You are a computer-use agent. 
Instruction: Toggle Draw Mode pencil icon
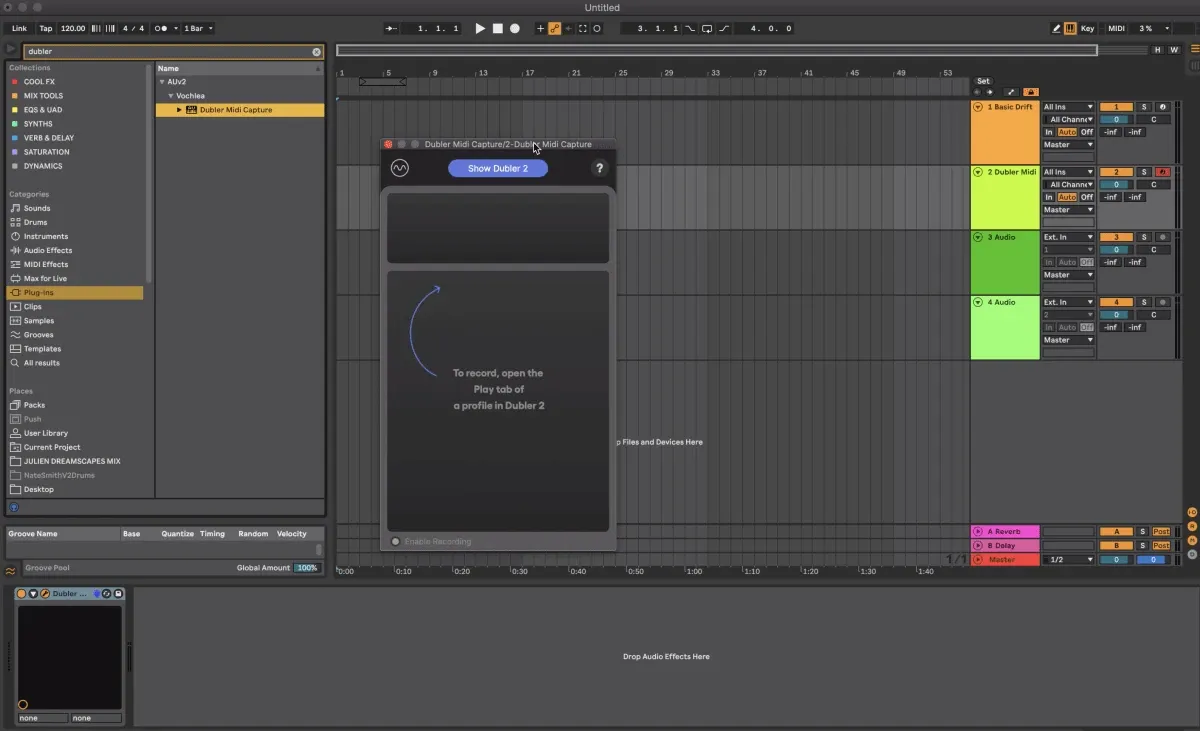coord(1057,29)
